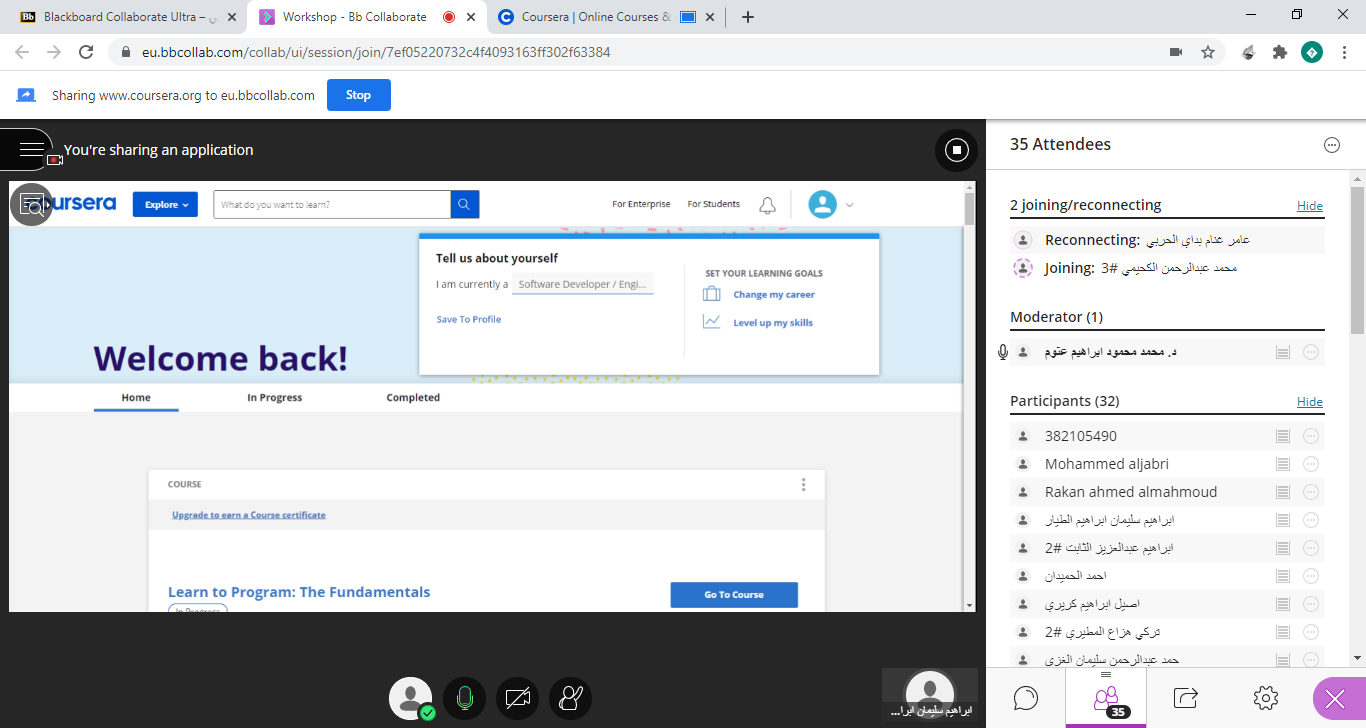
Task: Click the Coursera search input field
Action: [x=332, y=204]
